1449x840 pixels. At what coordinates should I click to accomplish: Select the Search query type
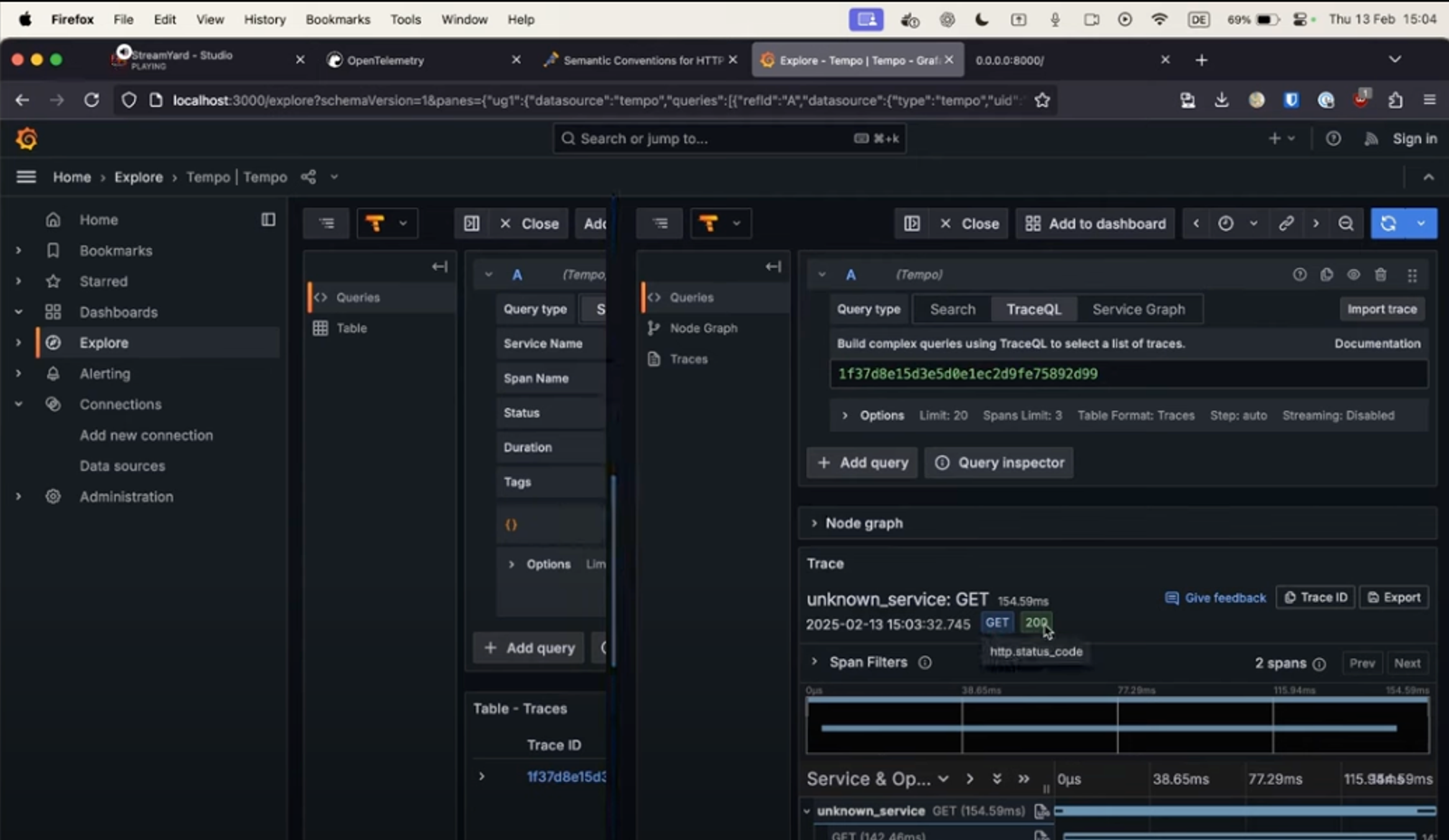coord(953,310)
